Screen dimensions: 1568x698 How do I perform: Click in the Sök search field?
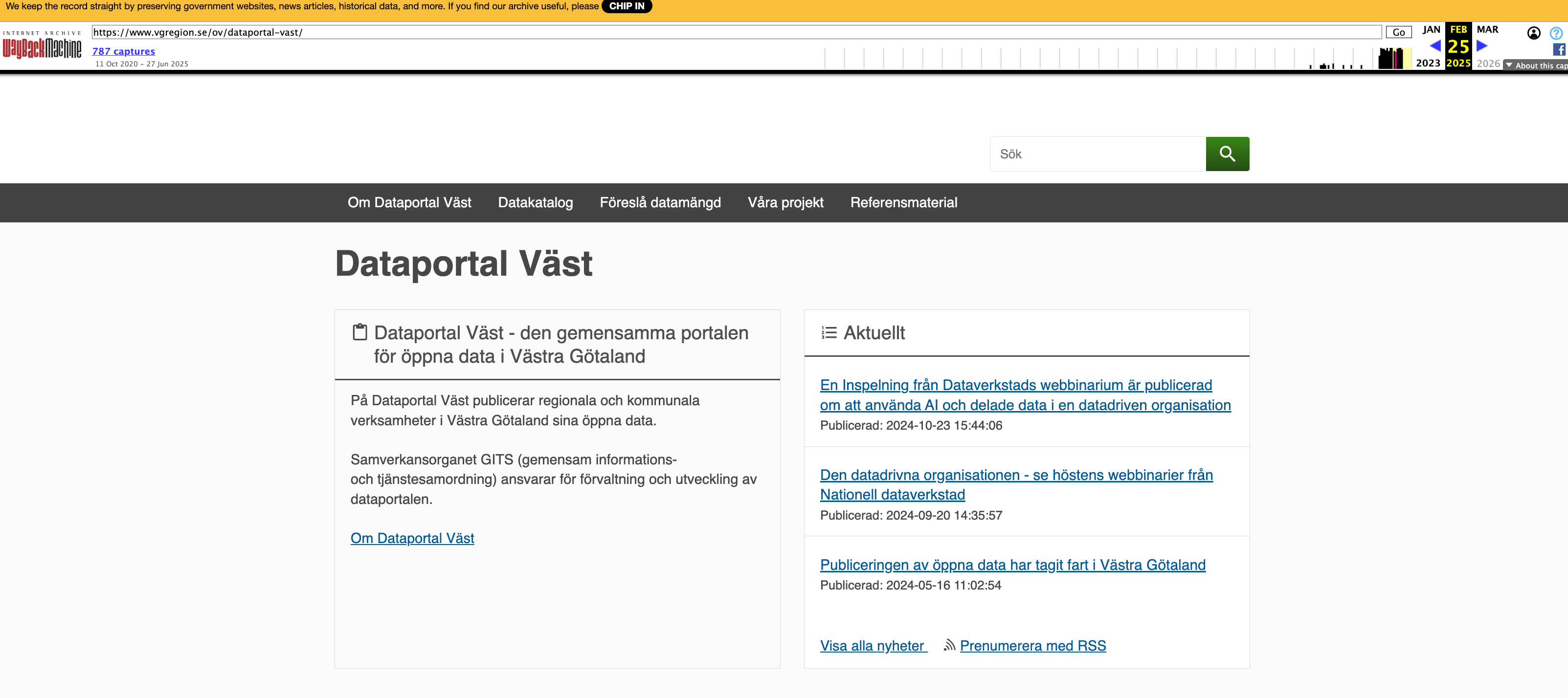[x=1097, y=154]
